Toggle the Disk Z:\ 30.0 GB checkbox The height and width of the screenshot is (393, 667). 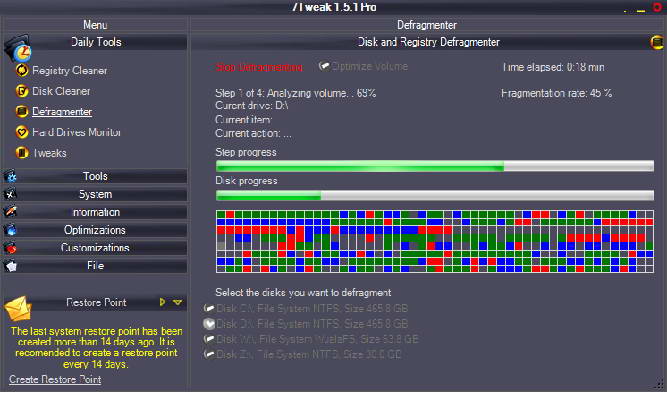pos(209,354)
